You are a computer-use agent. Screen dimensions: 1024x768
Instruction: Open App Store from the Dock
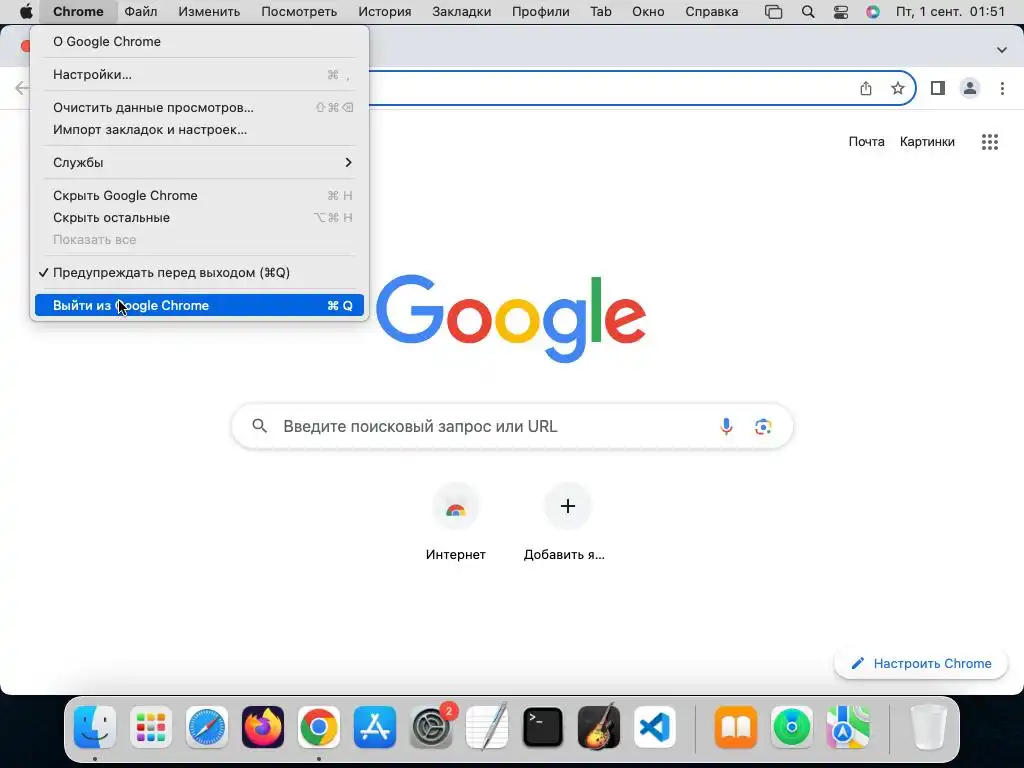click(x=375, y=727)
